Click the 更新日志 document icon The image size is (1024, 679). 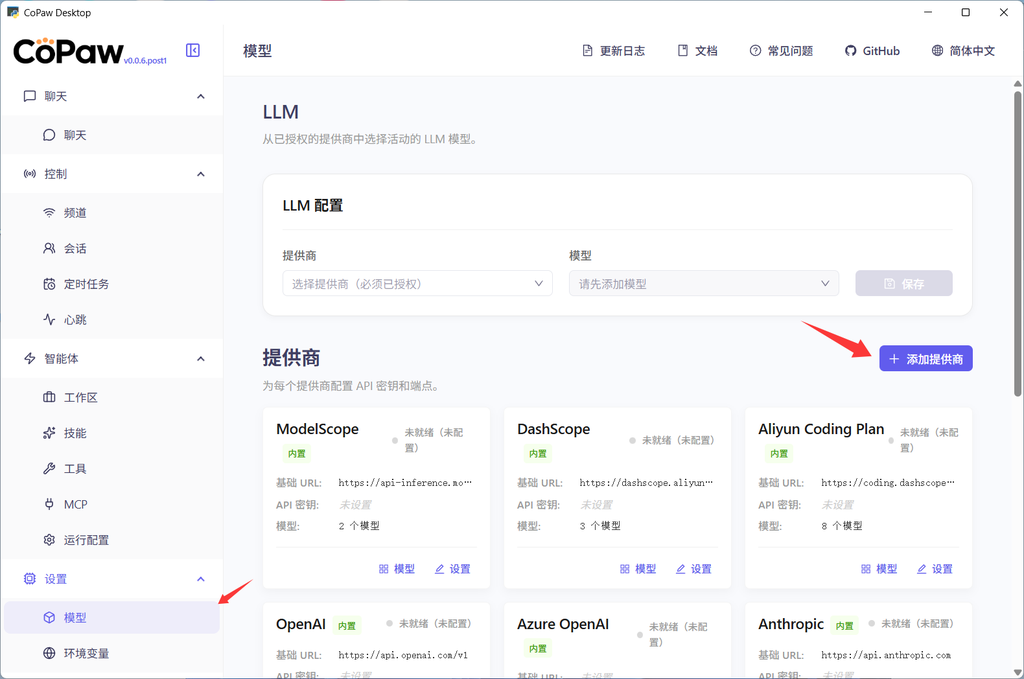coord(587,50)
